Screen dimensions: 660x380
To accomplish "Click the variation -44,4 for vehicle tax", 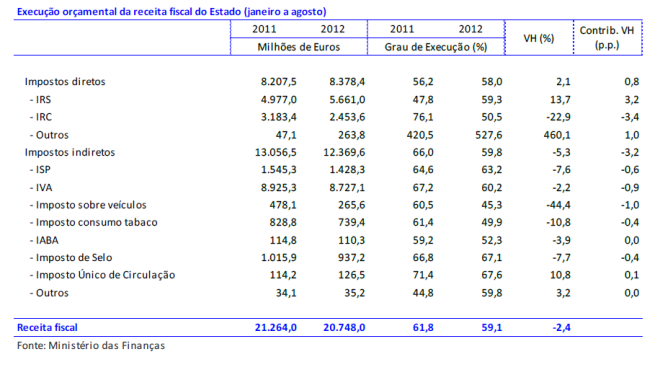I will (558, 205).
